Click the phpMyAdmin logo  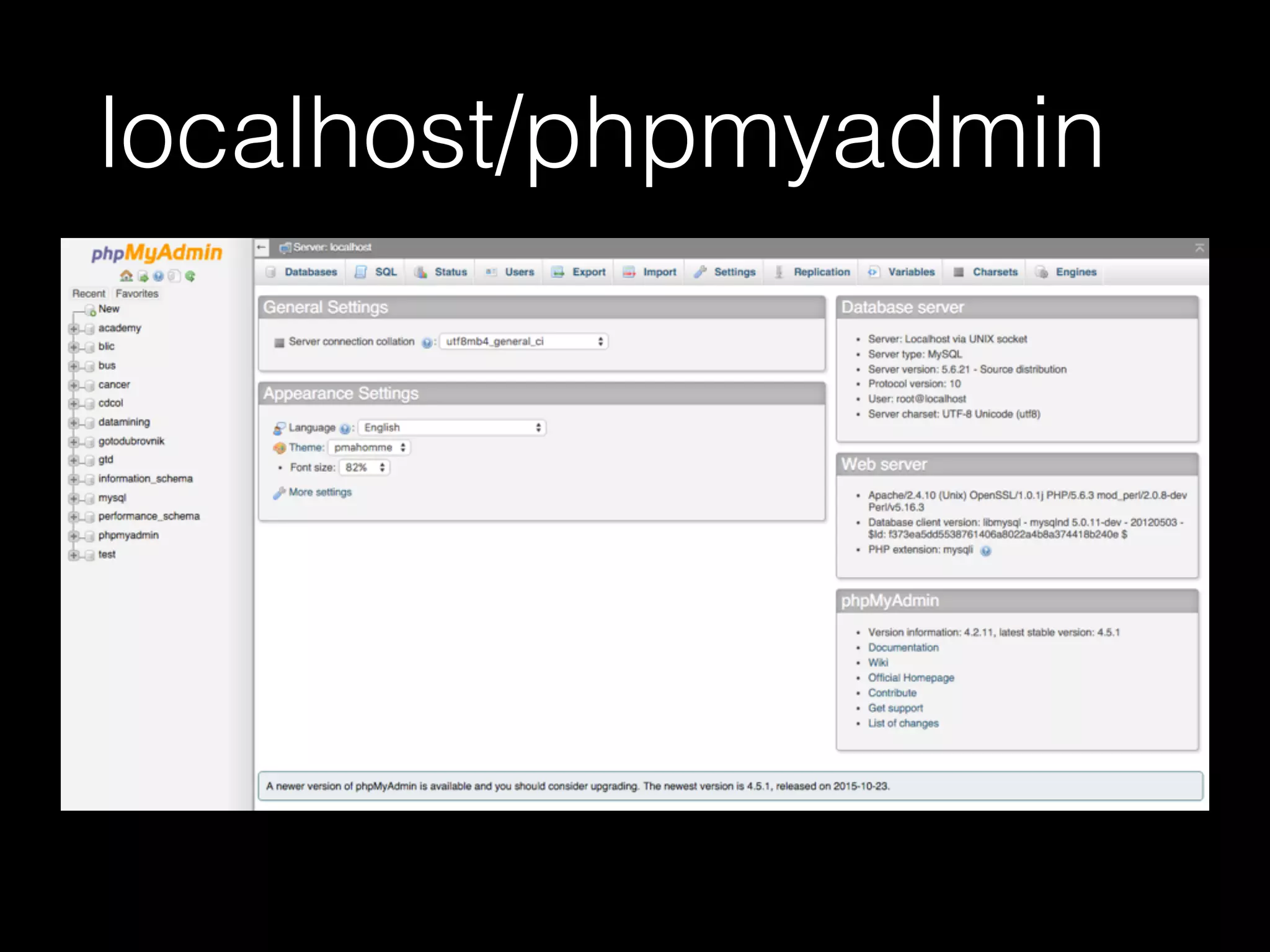[x=156, y=253]
